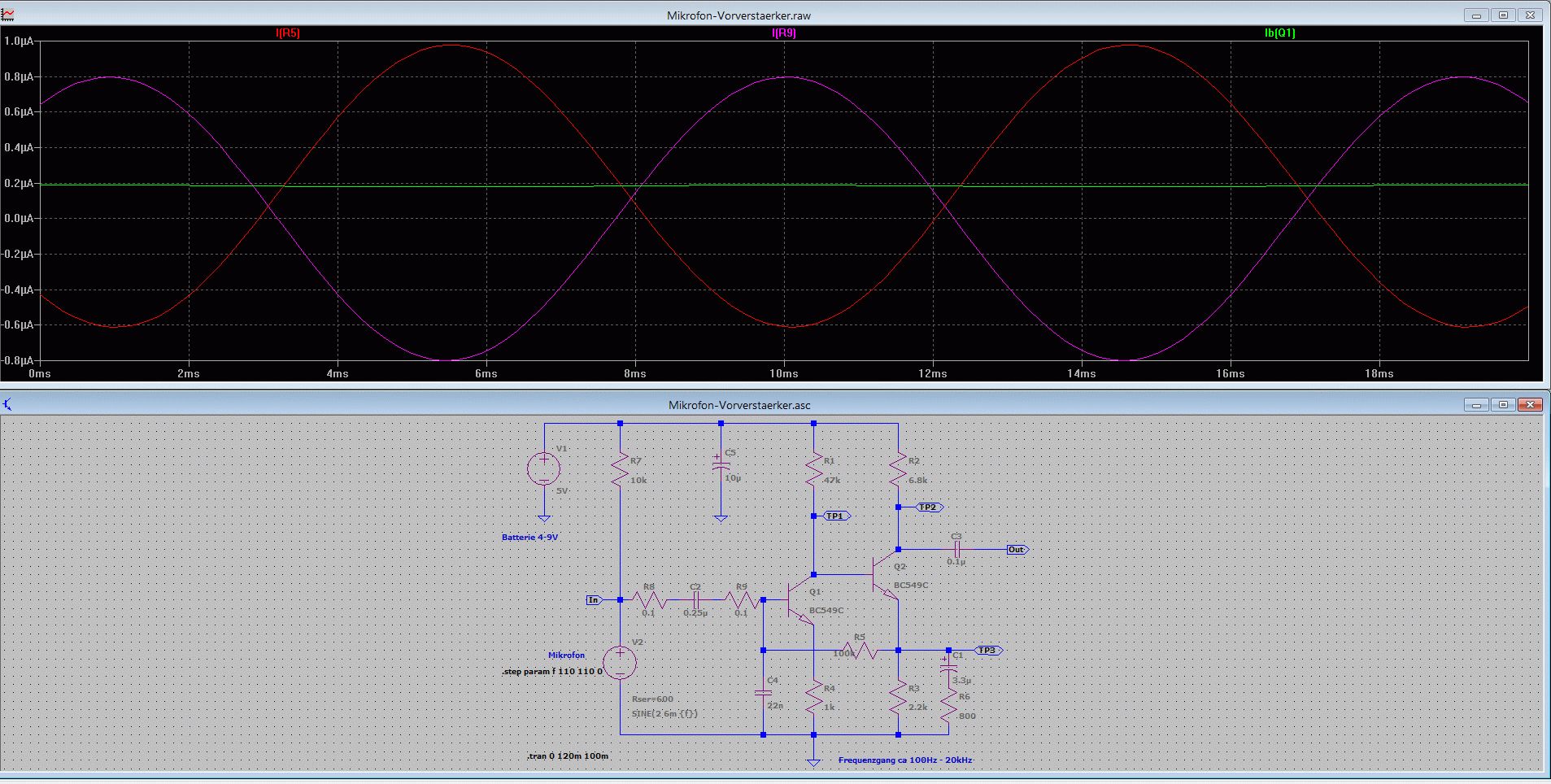Restore the Mikrofon-Vorverstaerker.raw waveform window
The height and width of the screenshot is (784, 1551).
pyautogui.click(x=1503, y=15)
